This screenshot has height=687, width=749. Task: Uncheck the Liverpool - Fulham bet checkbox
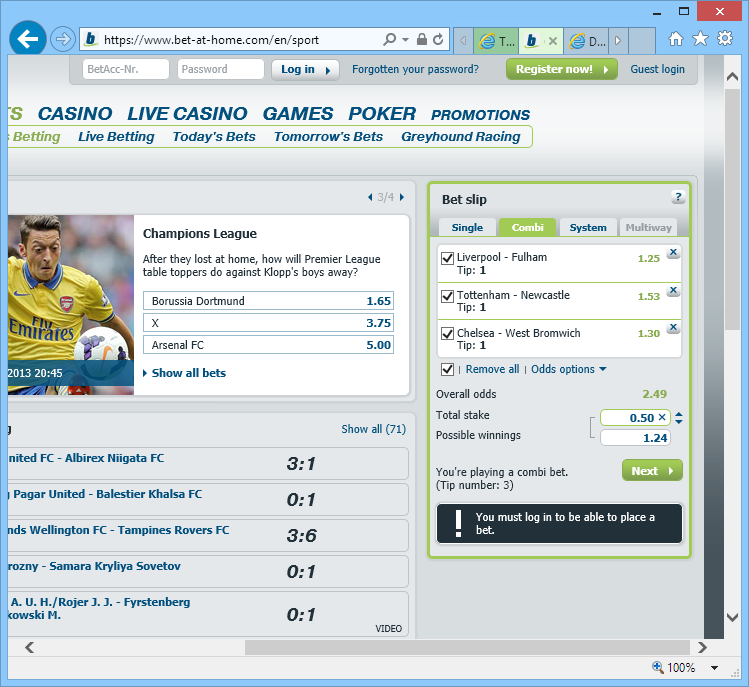pos(447,258)
